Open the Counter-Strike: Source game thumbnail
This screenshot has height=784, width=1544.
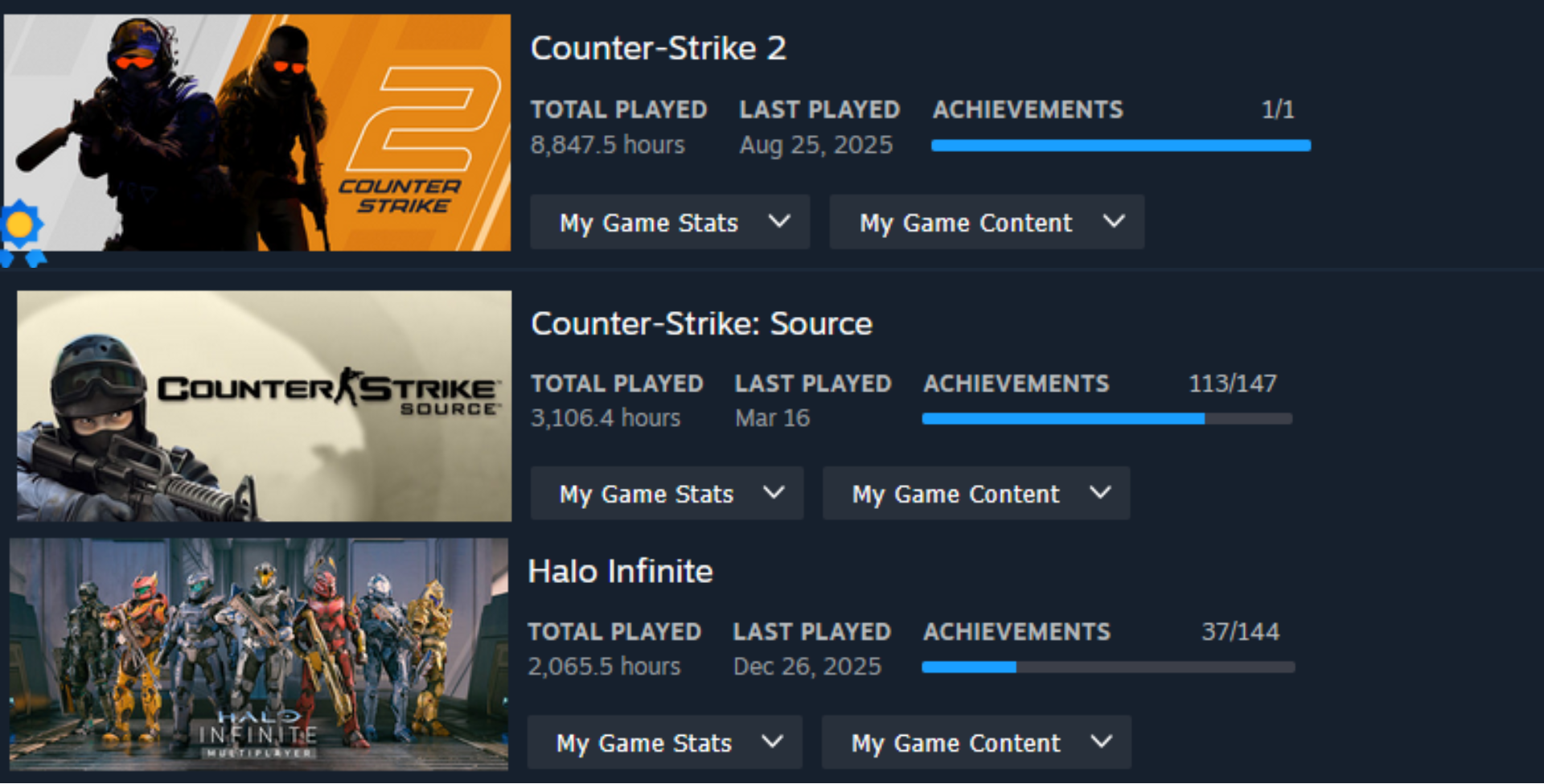264,406
